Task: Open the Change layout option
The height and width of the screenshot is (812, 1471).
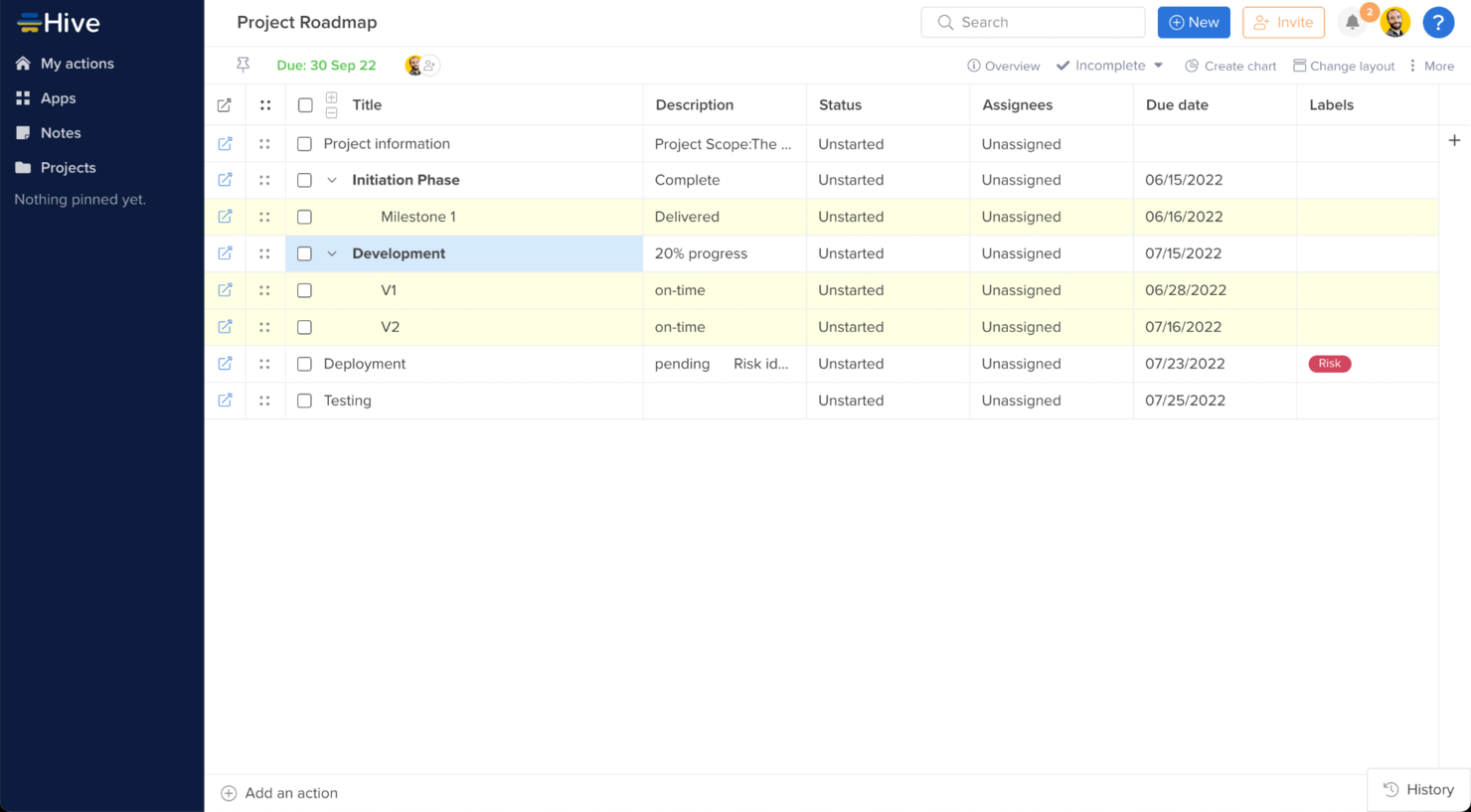Action: (x=1344, y=66)
